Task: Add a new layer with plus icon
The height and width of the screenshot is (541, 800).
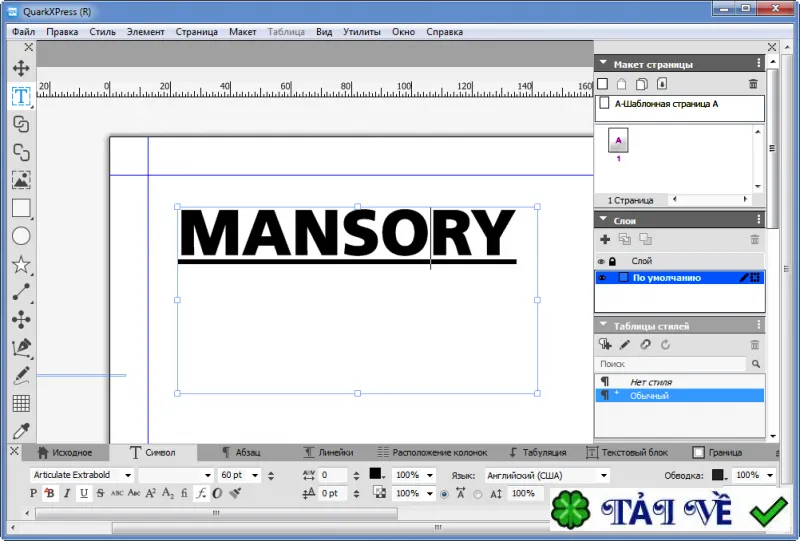Action: (x=605, y=239)
